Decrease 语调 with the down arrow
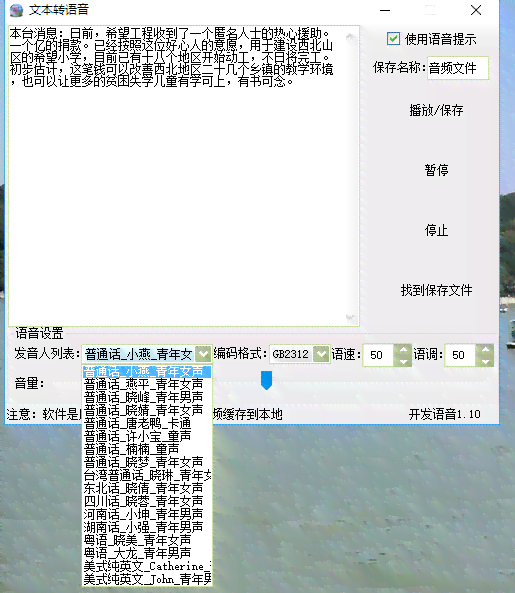 485,361
